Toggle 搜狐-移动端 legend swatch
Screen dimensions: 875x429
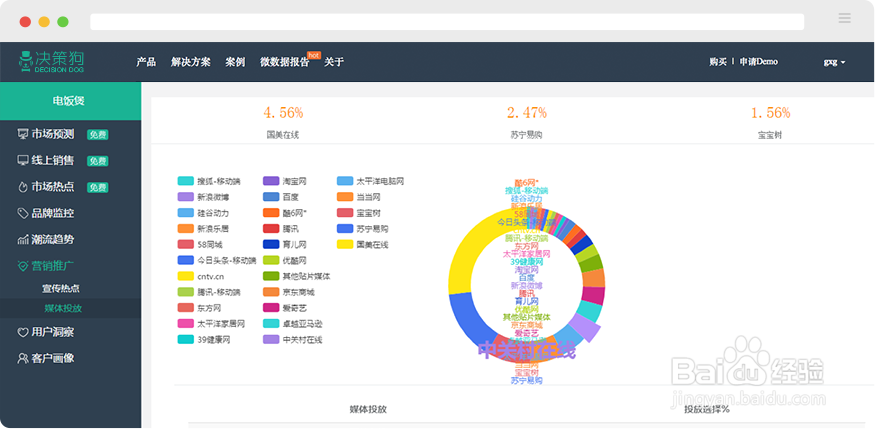coord(185,181)
